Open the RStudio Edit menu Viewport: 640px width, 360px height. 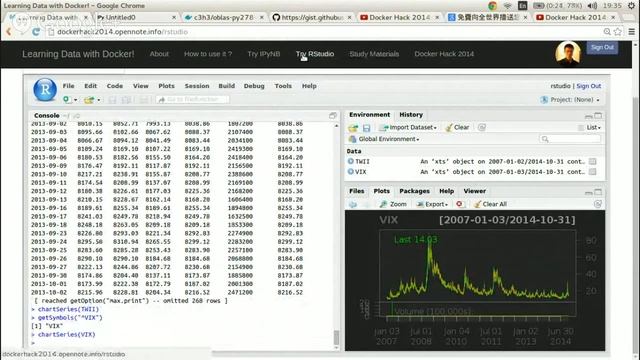(x=91, y=86)
